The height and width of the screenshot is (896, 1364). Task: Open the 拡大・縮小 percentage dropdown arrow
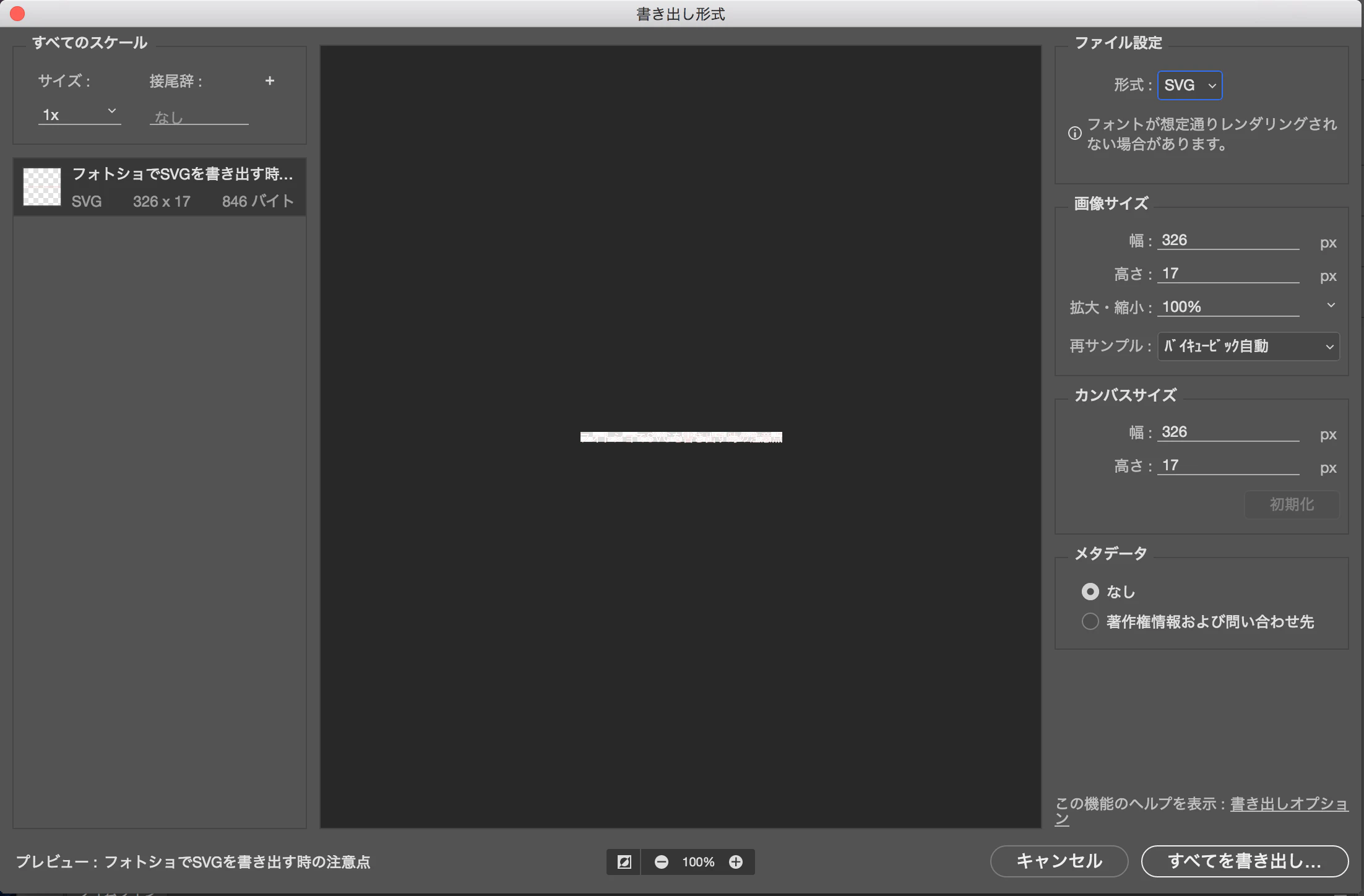(1331, 306)
